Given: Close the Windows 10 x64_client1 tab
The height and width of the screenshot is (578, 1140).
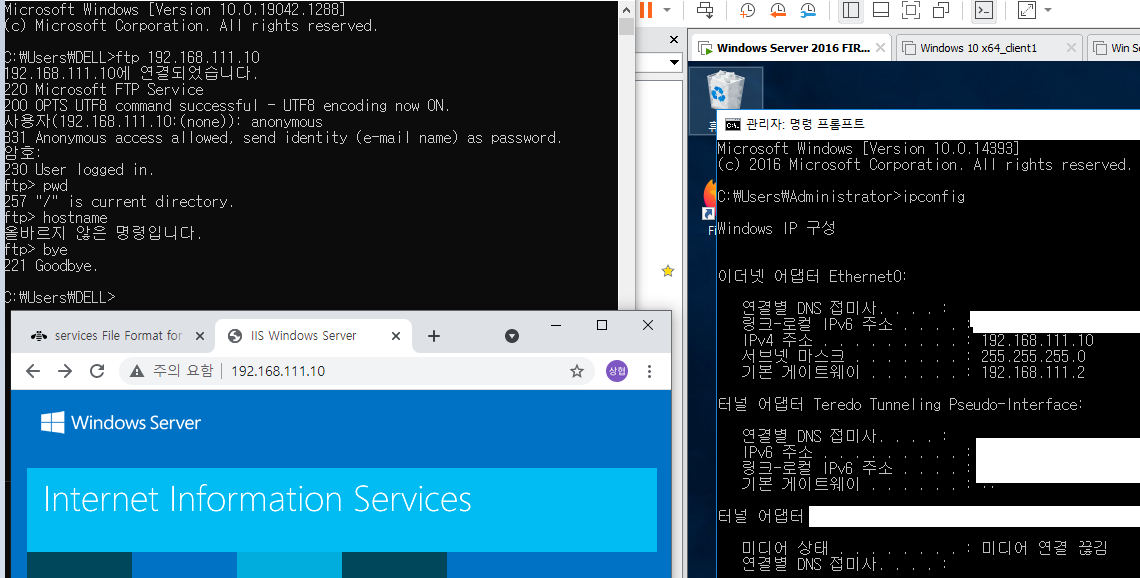Looking at the screenshot, I should tap(1071, 48).
